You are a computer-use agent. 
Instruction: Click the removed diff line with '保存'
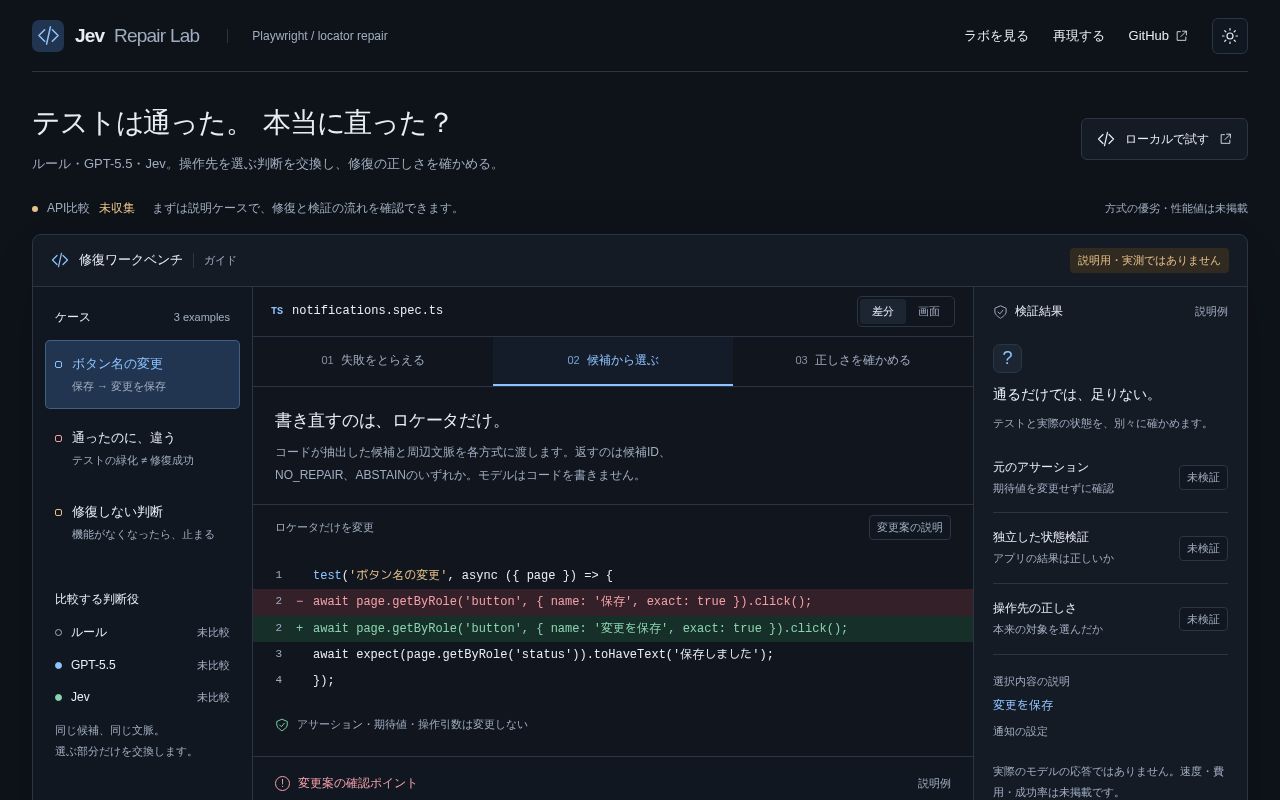pos(613,602)
